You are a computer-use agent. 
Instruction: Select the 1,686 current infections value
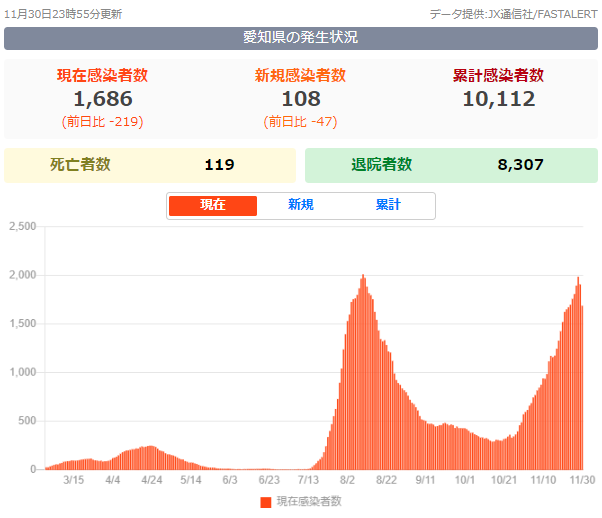[x=103, y=99]
